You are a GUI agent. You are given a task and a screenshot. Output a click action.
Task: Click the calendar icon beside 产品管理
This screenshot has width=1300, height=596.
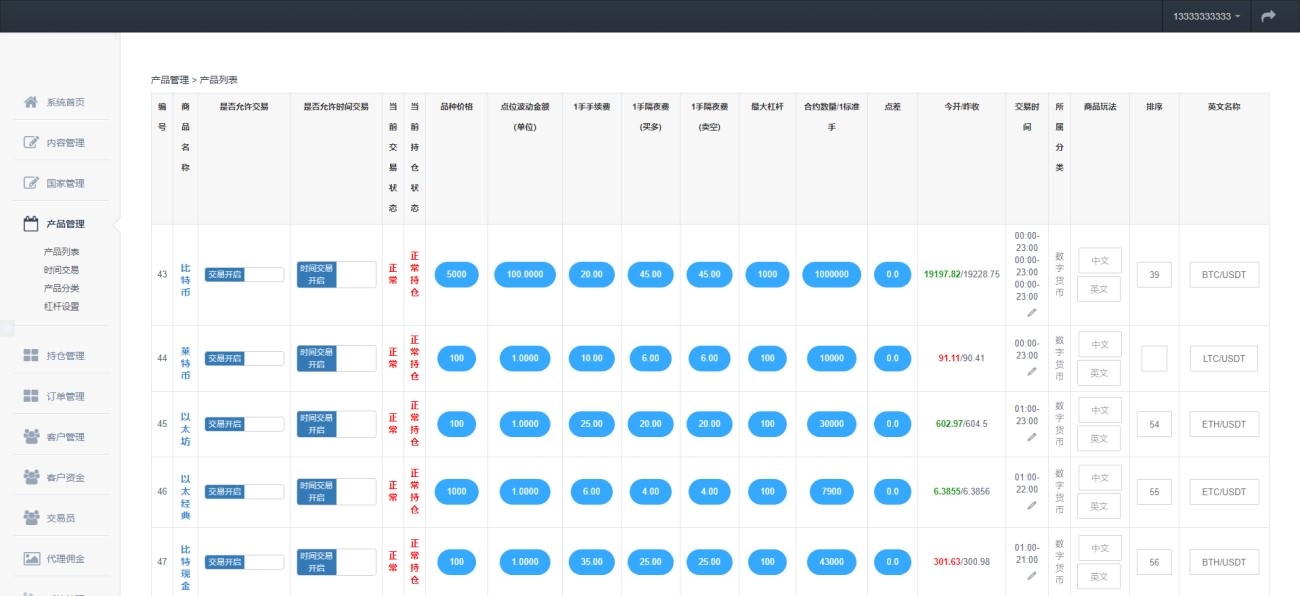tap(31, 223)
